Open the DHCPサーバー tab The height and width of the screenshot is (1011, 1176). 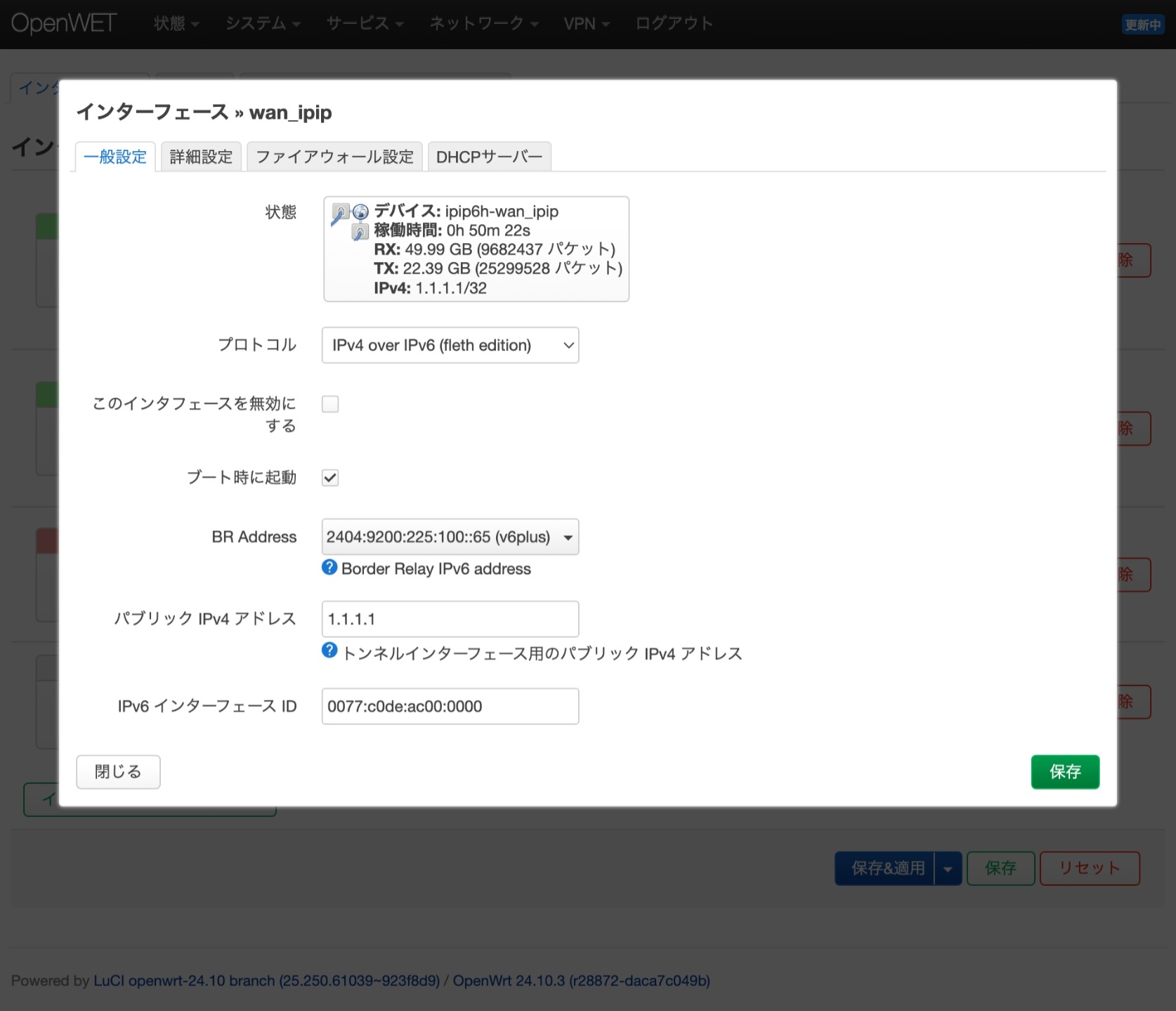click(490, 156)
